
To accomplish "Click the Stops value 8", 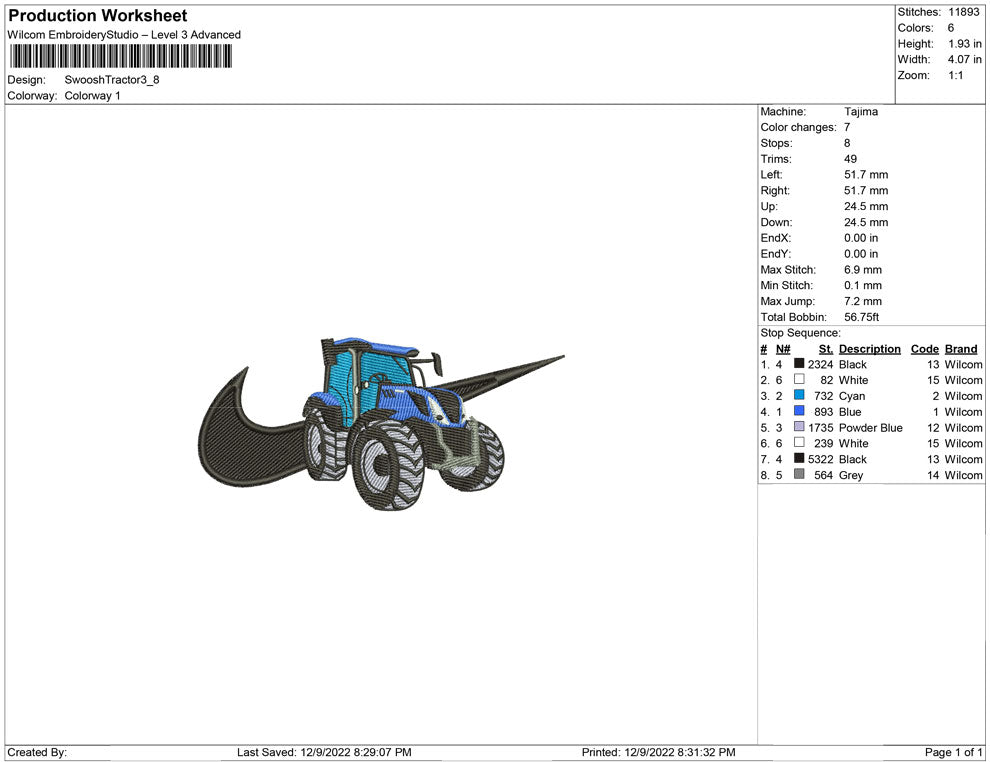I will click(x=847, y=143).
